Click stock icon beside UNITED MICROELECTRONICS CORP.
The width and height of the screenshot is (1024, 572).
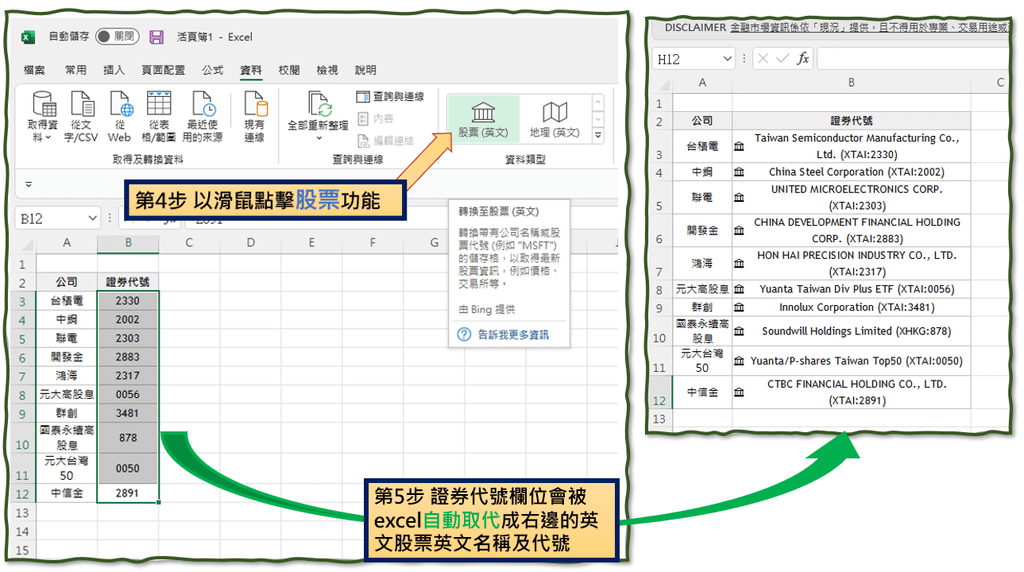point(739,197)
